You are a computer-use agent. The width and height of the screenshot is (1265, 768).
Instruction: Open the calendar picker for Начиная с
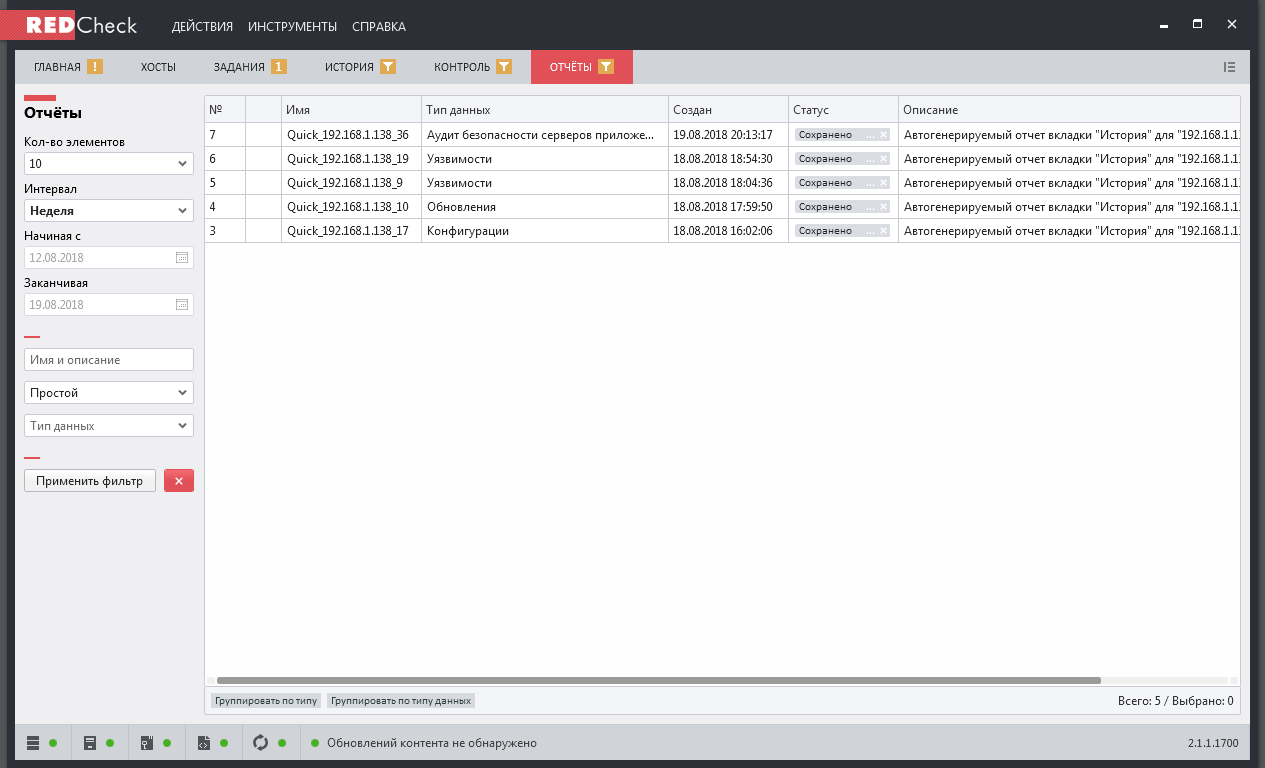point(181,257)
